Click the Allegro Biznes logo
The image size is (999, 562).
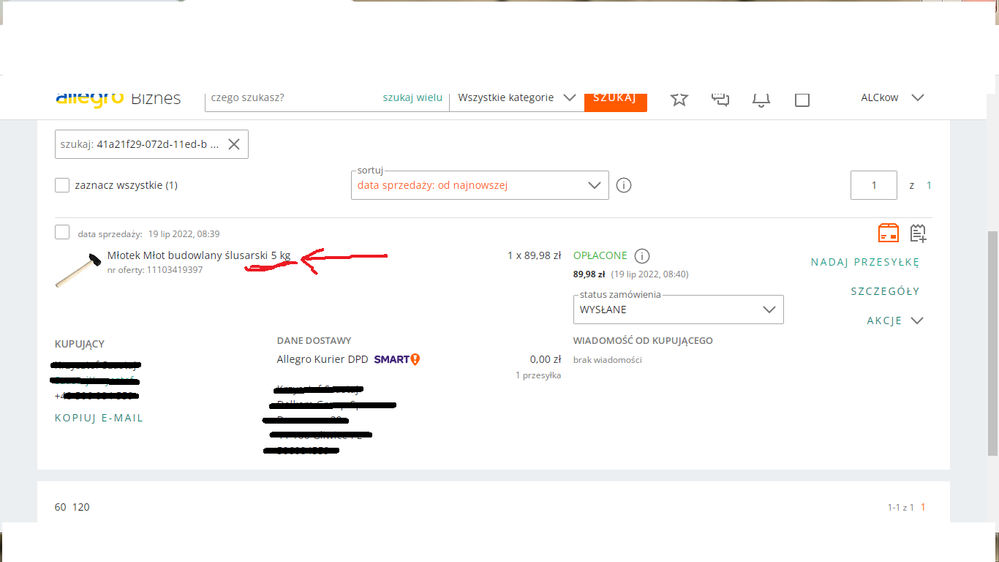pyautogui.click(x=117, y=98)
